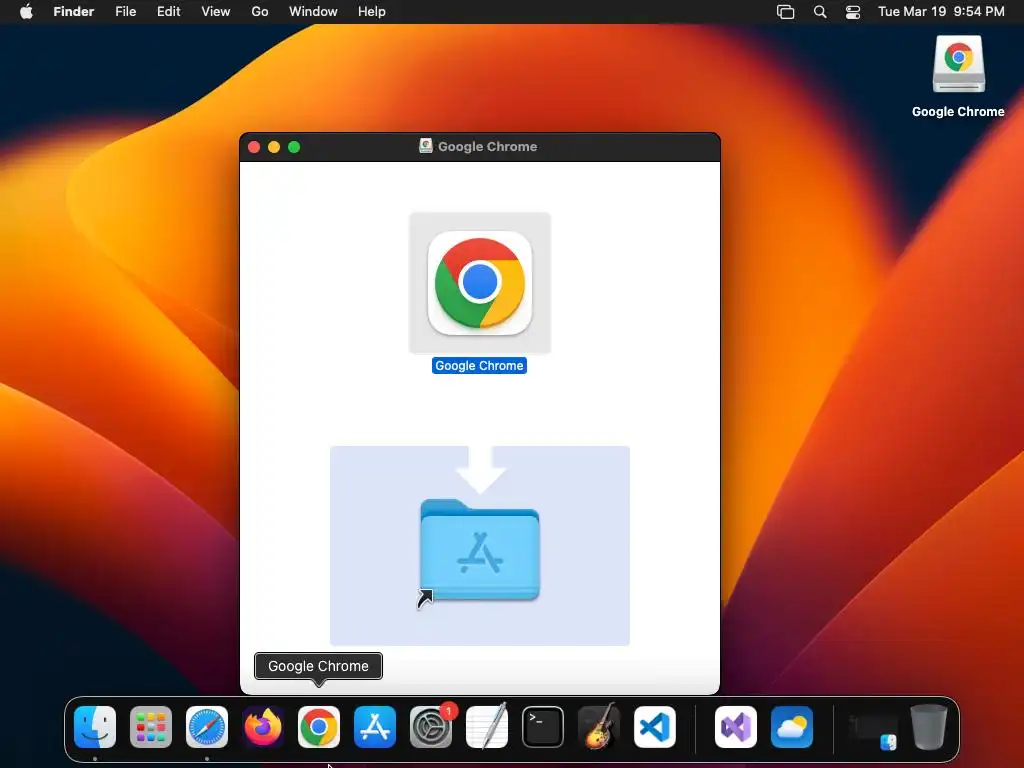Launch Firefox from the Dock

pos(263,727)
